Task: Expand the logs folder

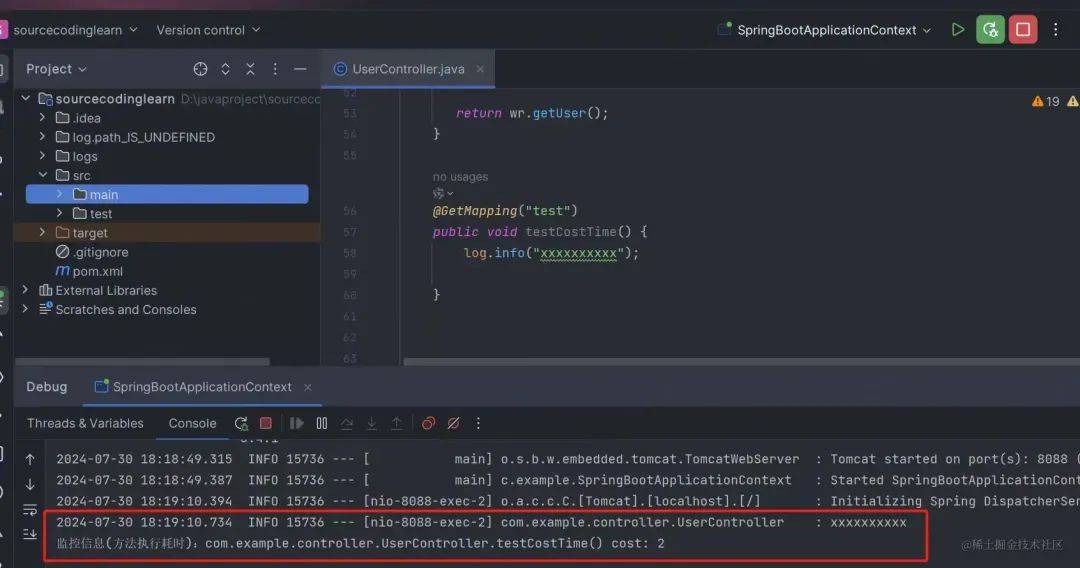Action: pyautogui.click(x=42, y=156)
